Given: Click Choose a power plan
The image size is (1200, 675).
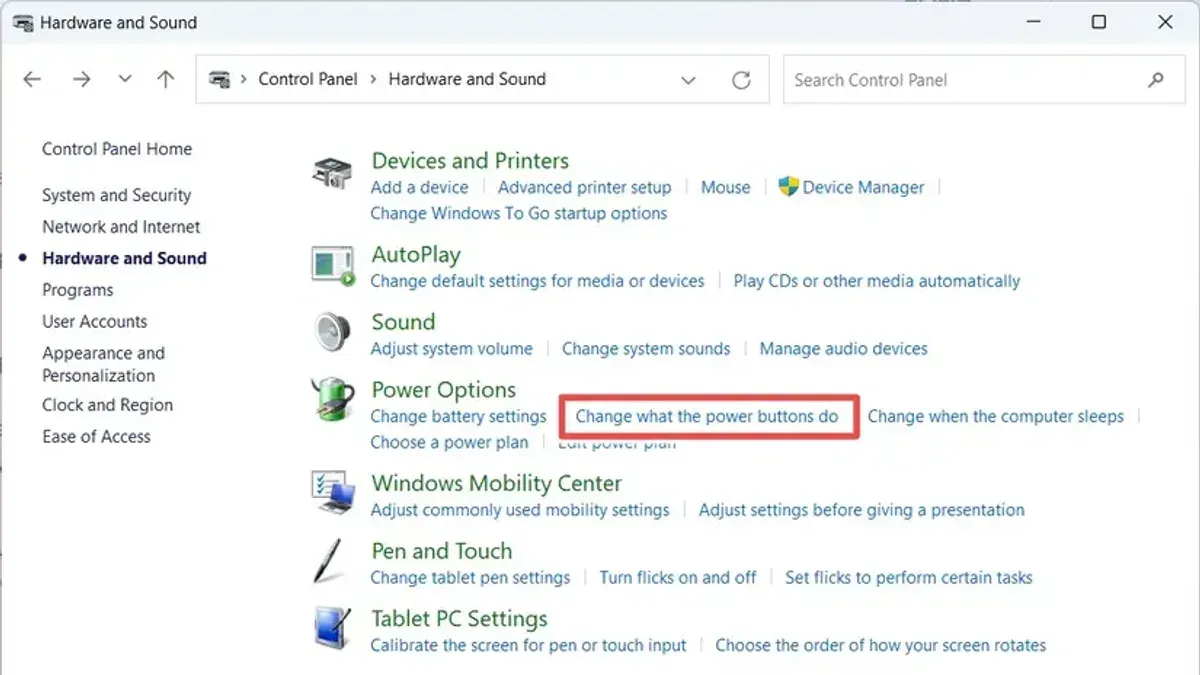Looking at the screenshot, I should (450, 442).
